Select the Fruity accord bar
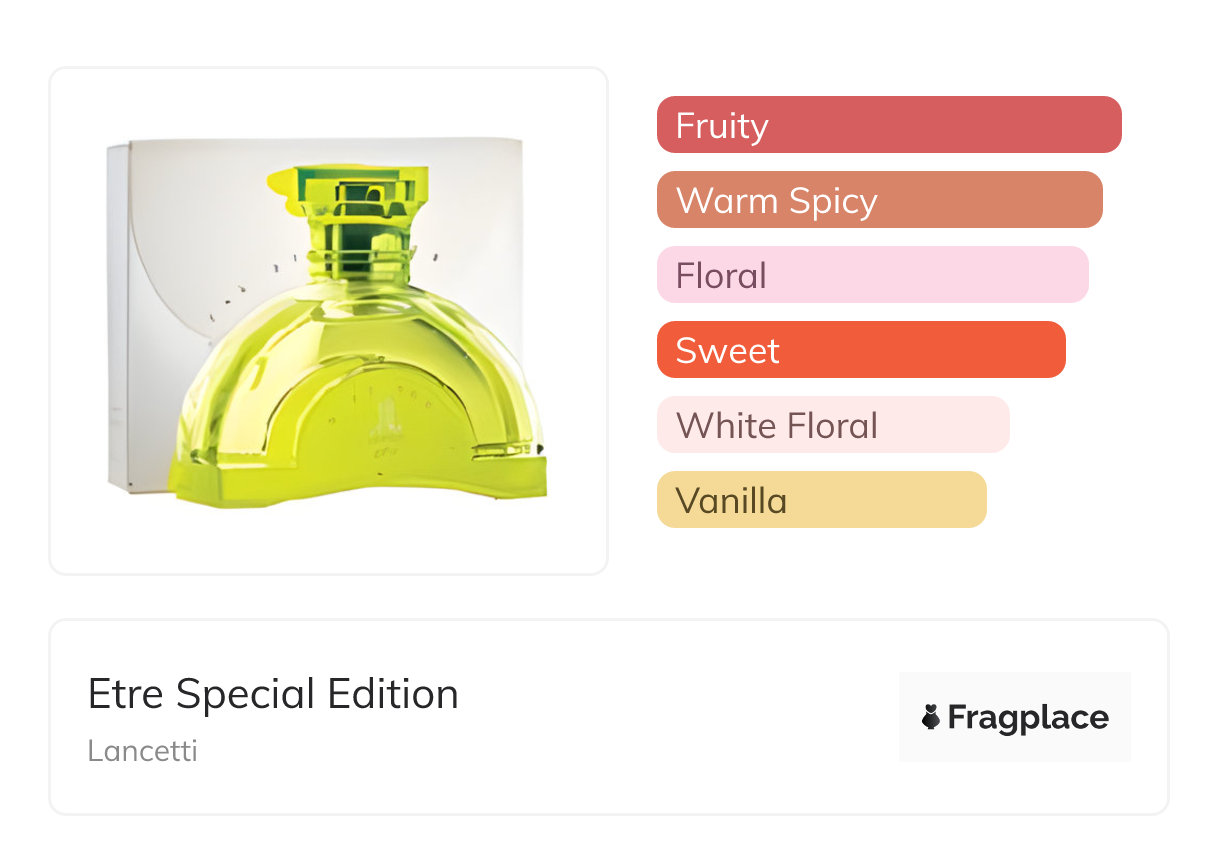Image resolution: width=1218 pixels, height=864 pixels. (888, 125)
